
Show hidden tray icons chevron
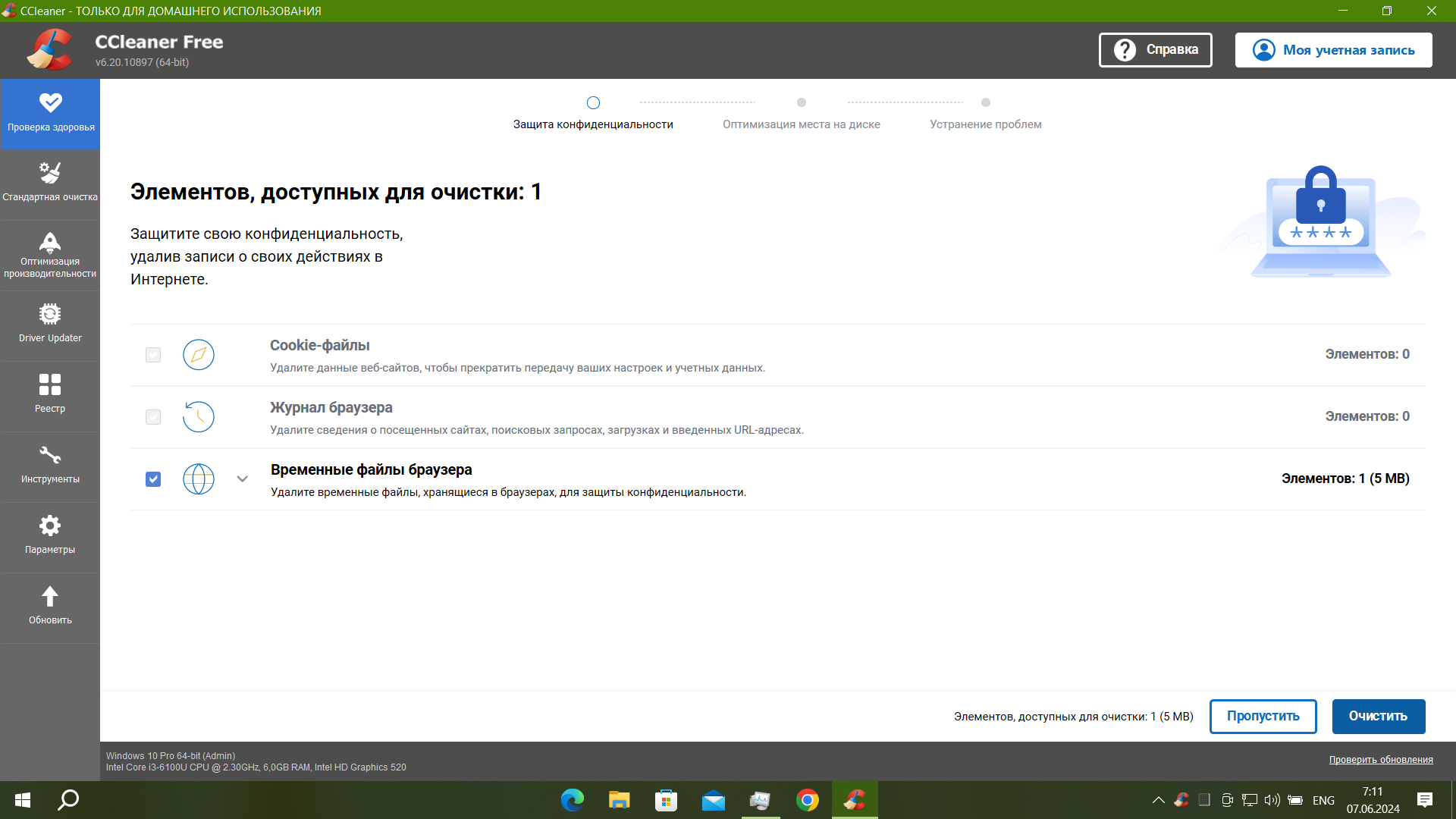coord(1158,800)
